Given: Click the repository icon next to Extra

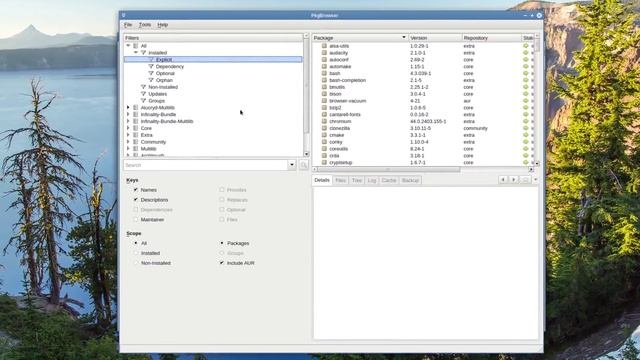Looking at the screenshot, I should [136, 135].
